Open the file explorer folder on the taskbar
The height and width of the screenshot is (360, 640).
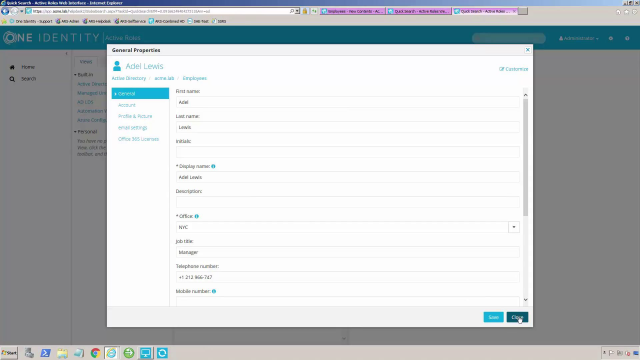pyautogui.click(x=62, y=353)
